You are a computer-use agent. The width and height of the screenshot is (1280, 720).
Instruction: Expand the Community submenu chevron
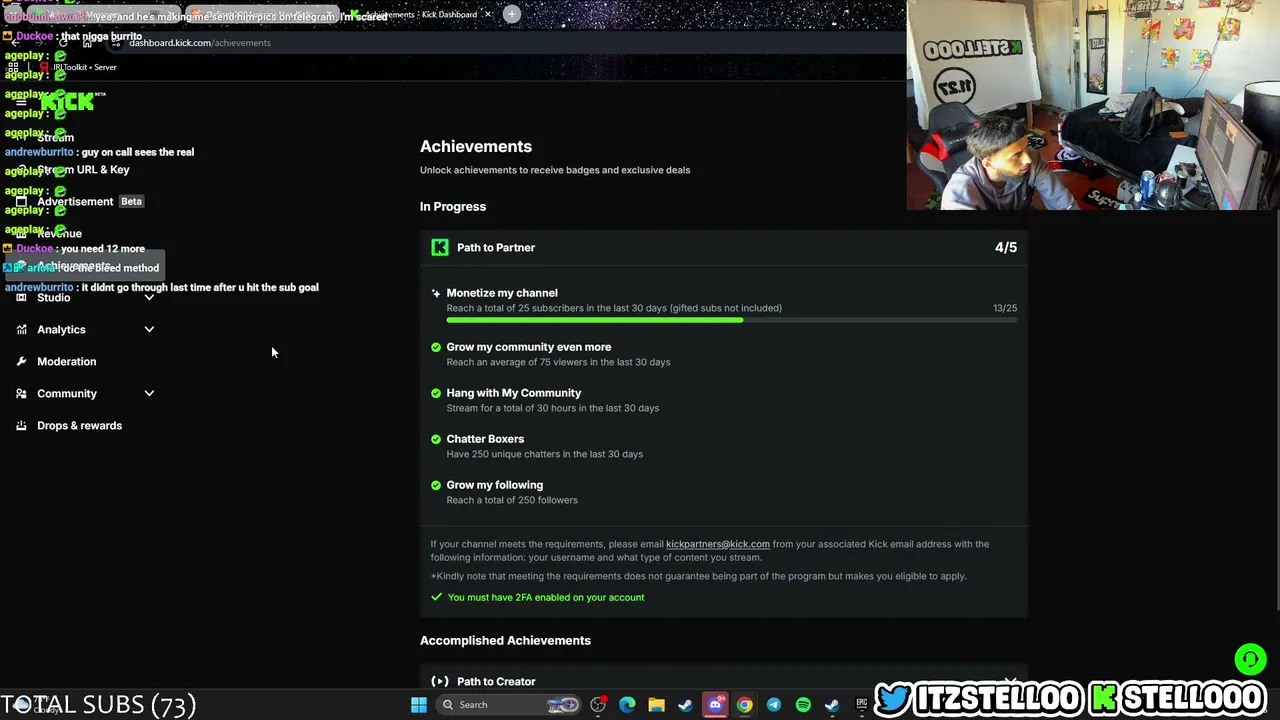(149, 393)
